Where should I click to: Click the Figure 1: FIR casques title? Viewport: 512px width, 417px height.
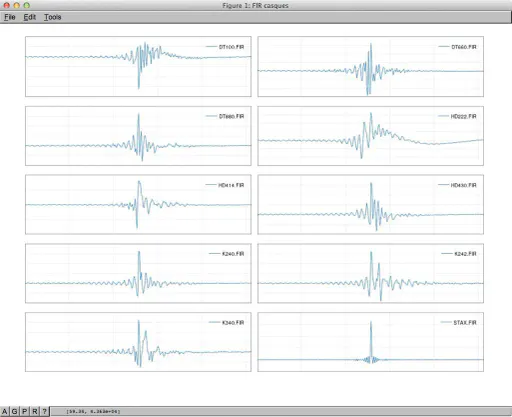click(255, 5)
